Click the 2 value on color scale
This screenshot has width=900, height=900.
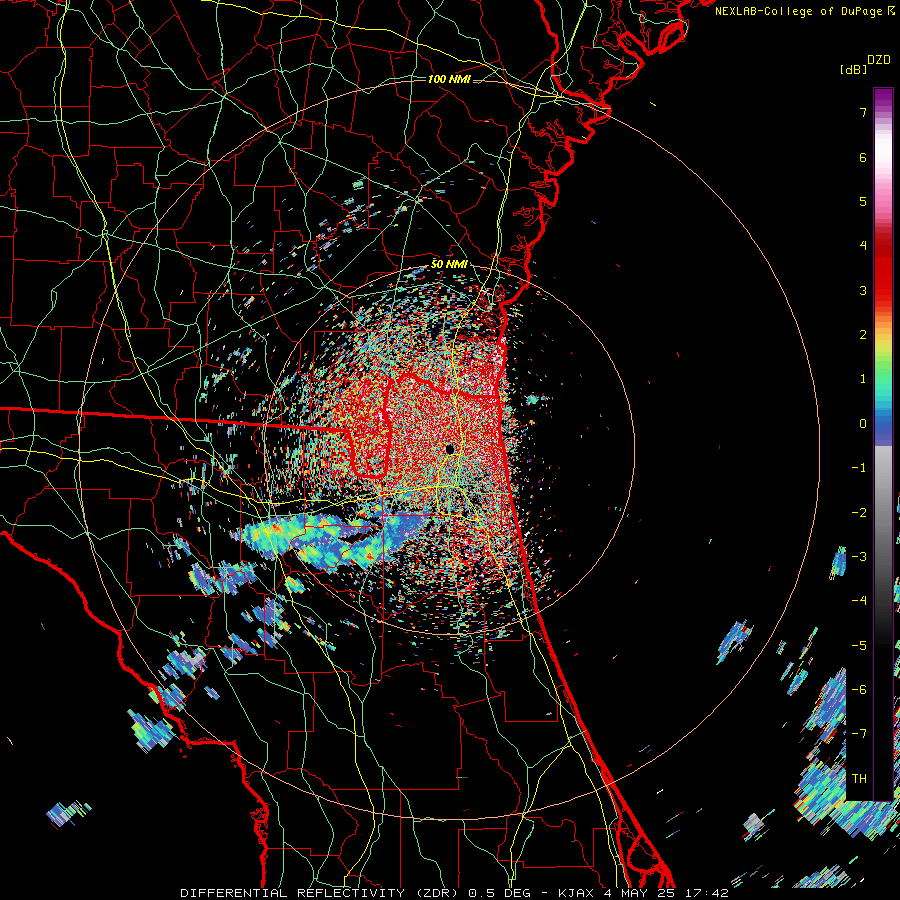click(863, 335)
